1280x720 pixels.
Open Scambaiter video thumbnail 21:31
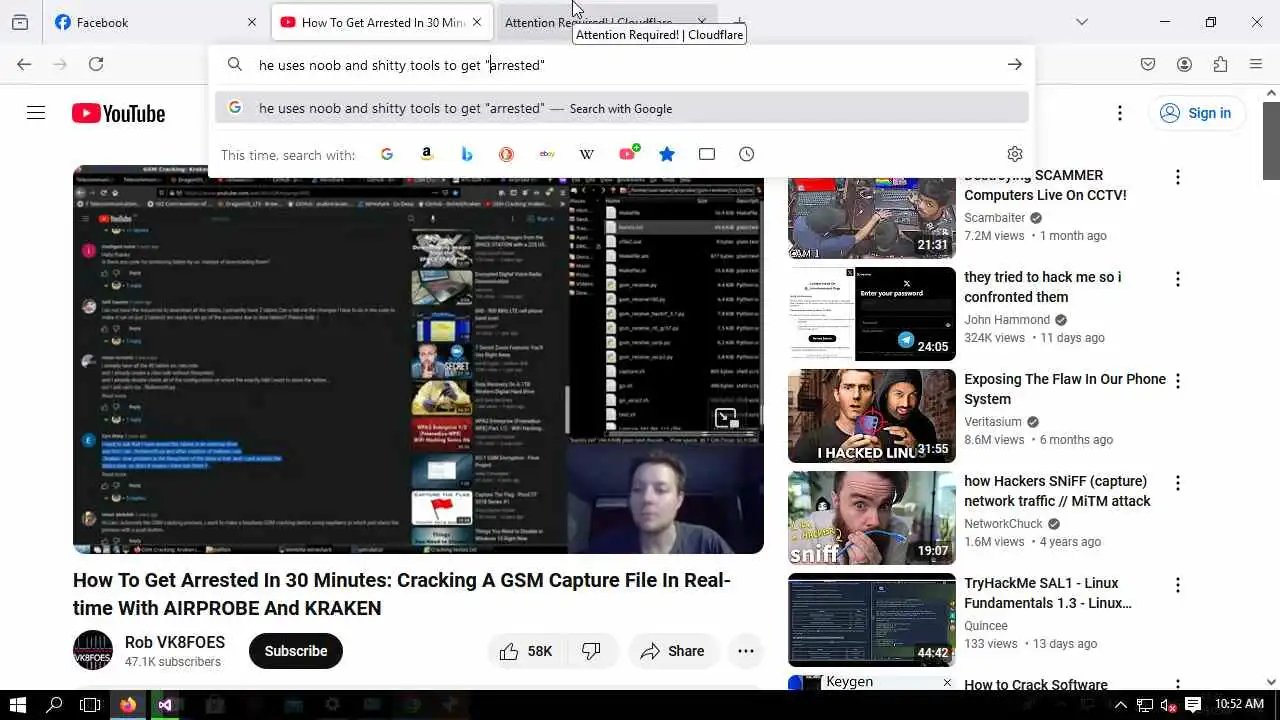[x=872, y=218]
